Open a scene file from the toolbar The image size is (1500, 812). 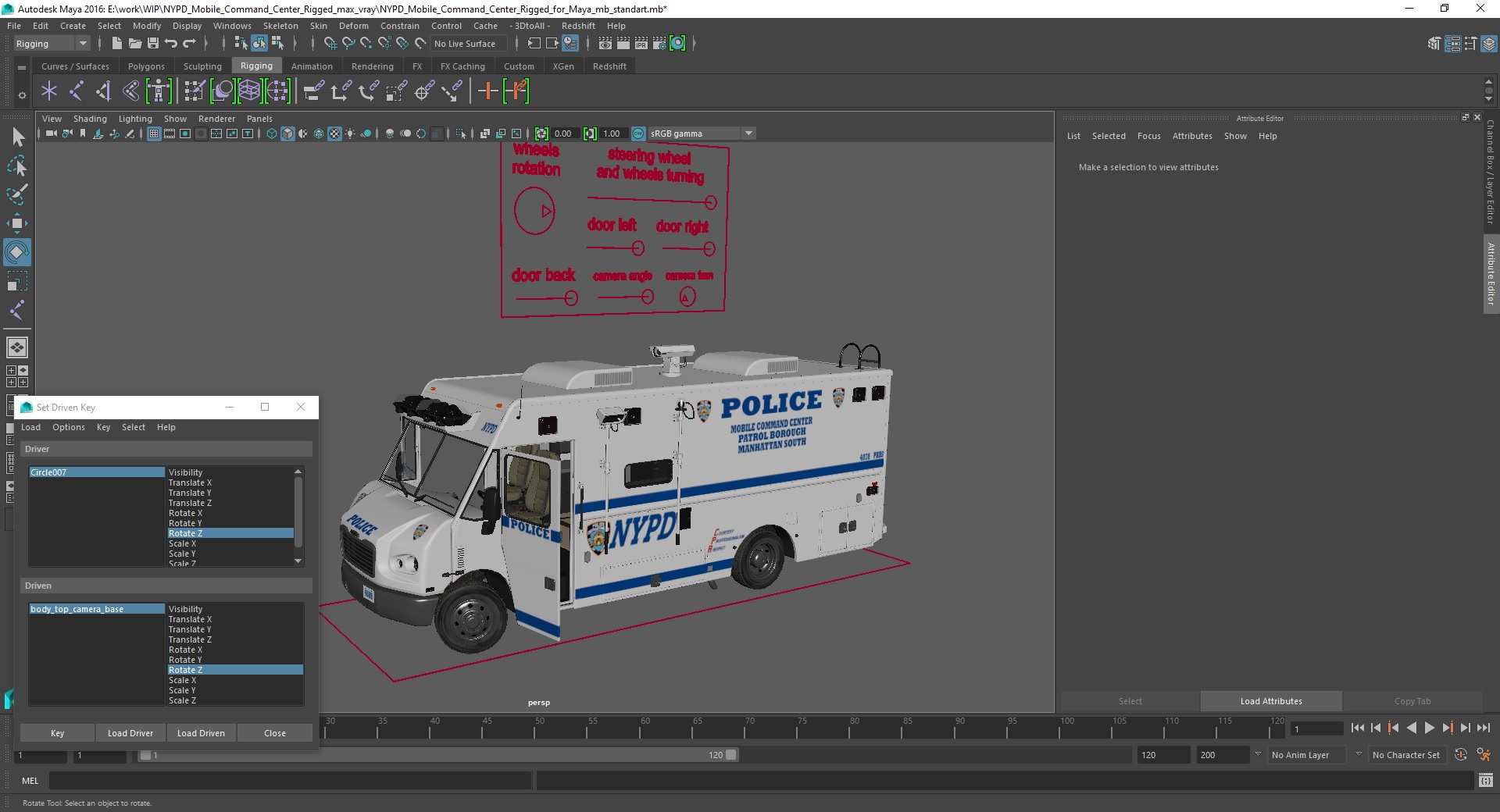[134, 44]
